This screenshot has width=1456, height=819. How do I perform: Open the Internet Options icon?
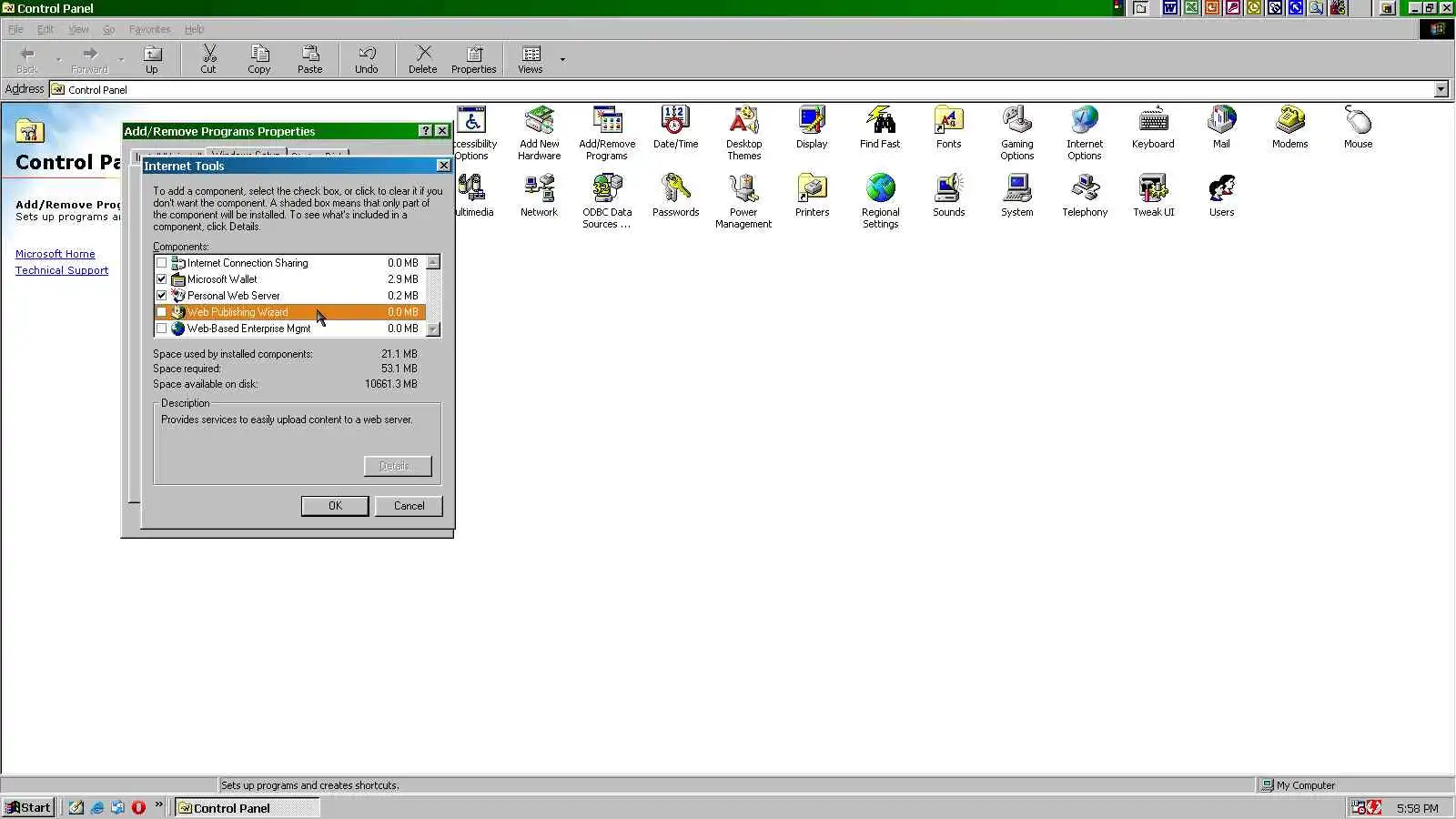coord(1085,133)
